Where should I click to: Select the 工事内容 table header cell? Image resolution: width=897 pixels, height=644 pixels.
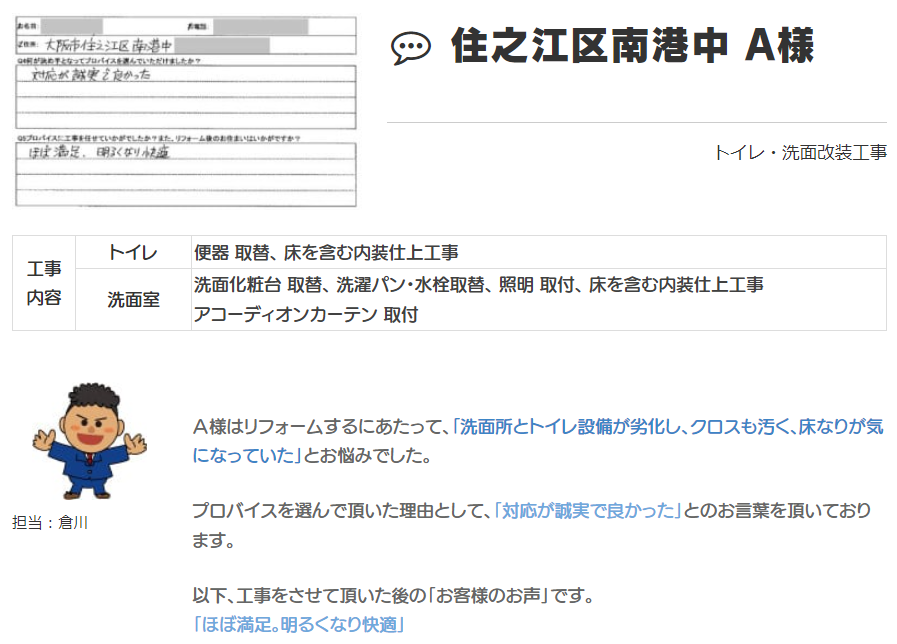click(44, 283)
